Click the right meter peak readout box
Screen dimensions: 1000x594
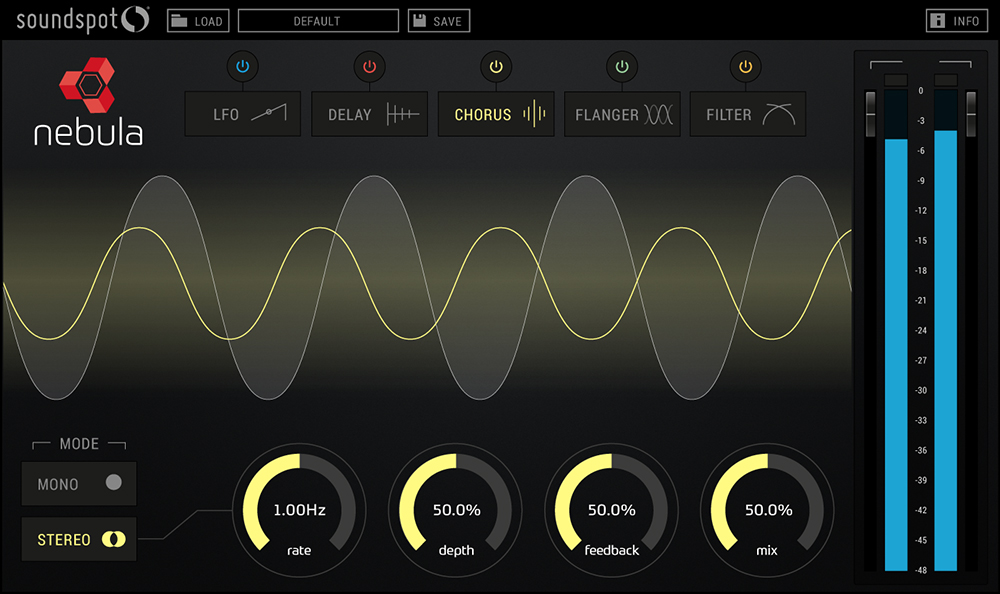tap(946, 80)
